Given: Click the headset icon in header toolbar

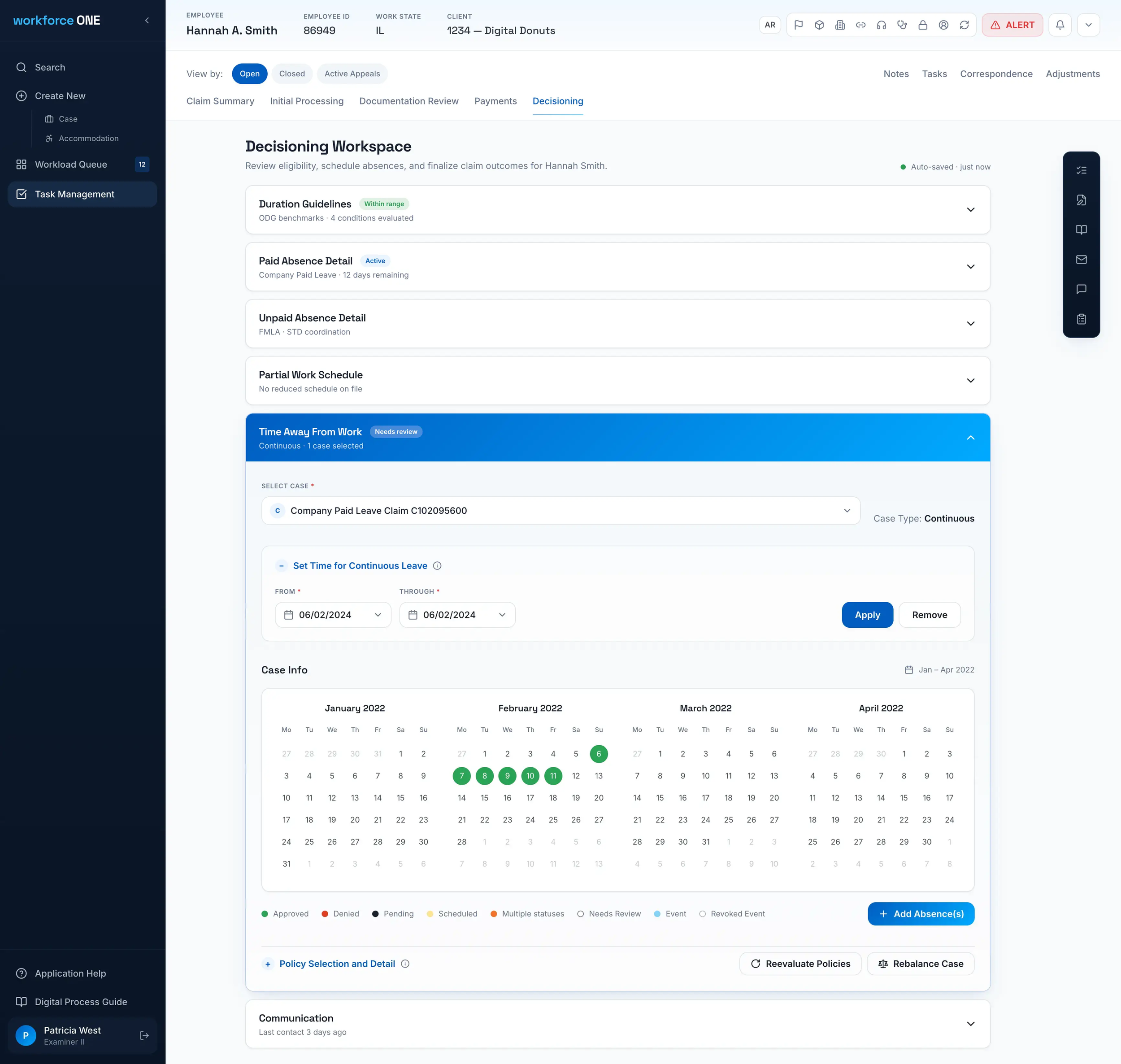Looking at the screenshot, I should [881, 25].
